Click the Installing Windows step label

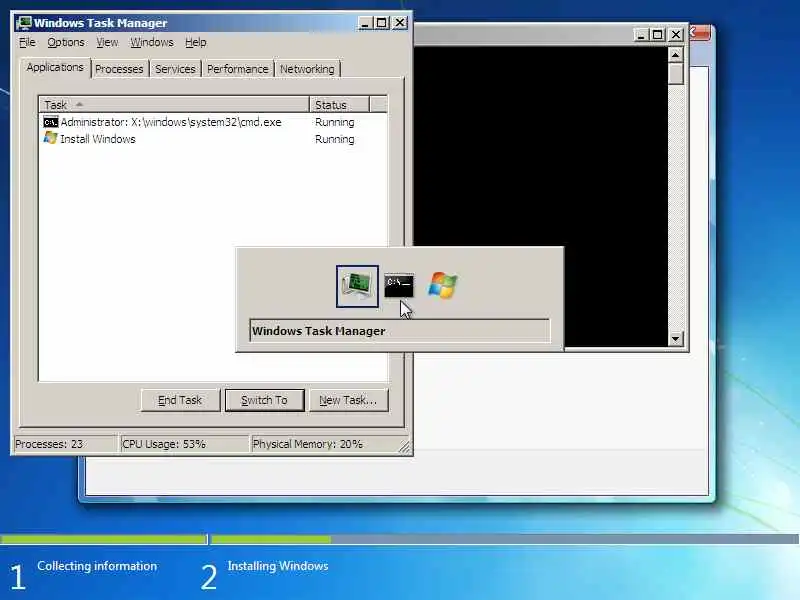[278, 566]
